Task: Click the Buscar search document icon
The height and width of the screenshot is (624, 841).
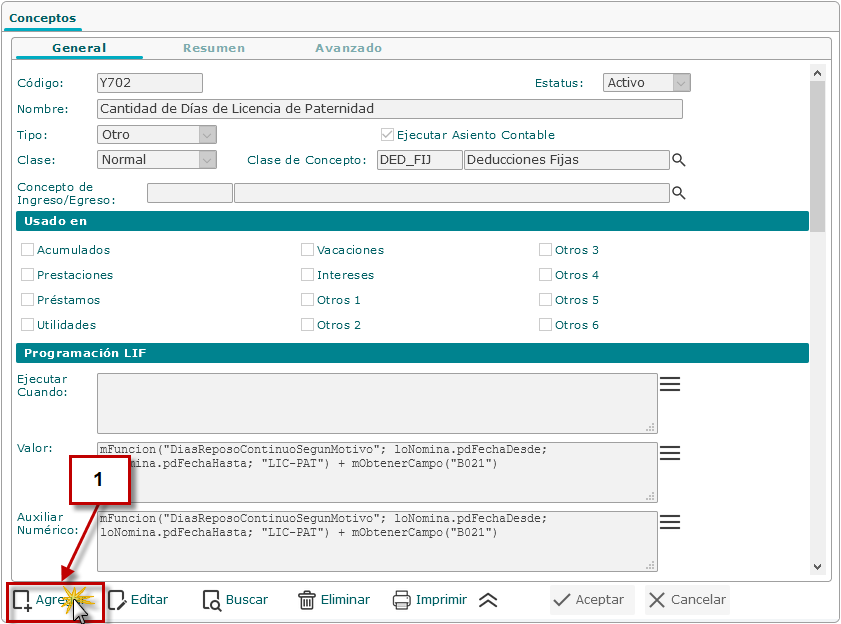Action: [212, 600]
